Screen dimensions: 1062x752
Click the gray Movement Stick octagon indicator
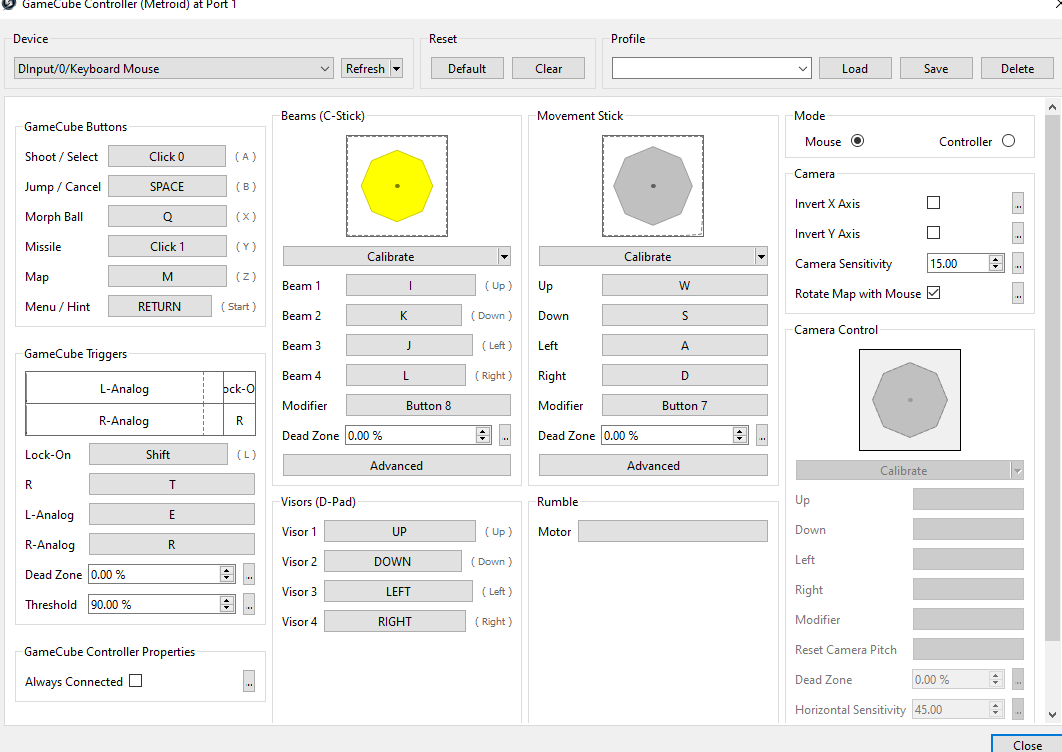653,186
